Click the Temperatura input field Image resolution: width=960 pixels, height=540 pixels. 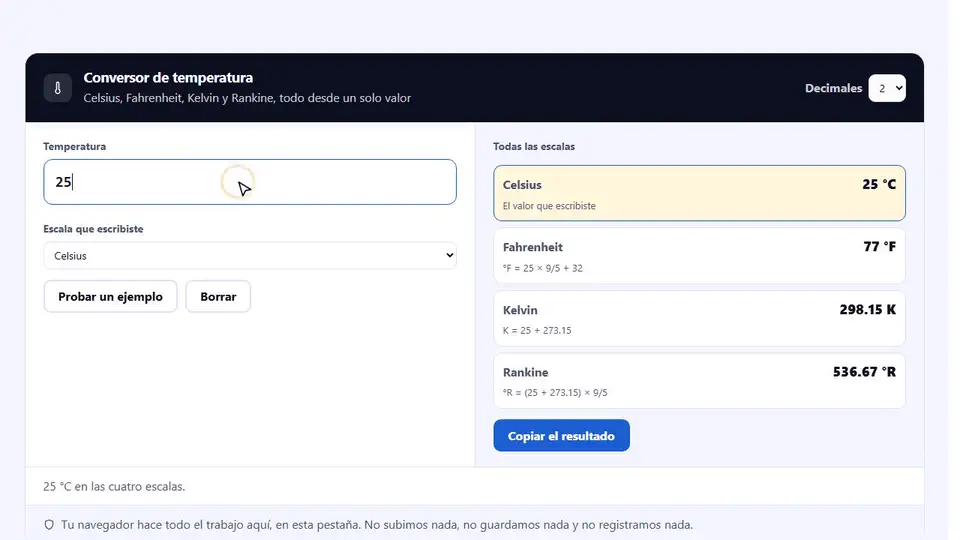(250, 182)
